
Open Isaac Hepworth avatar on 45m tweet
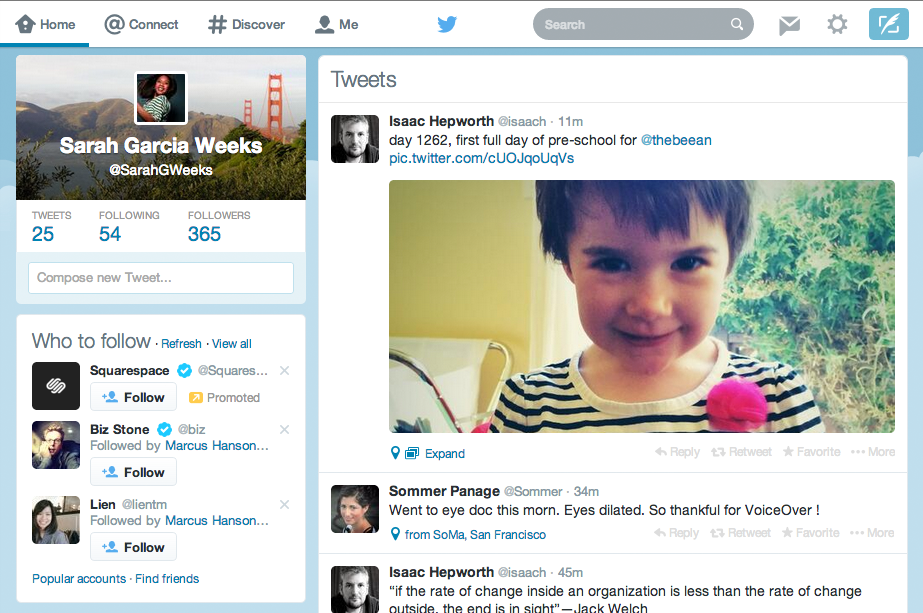click(x=355, y=589)
